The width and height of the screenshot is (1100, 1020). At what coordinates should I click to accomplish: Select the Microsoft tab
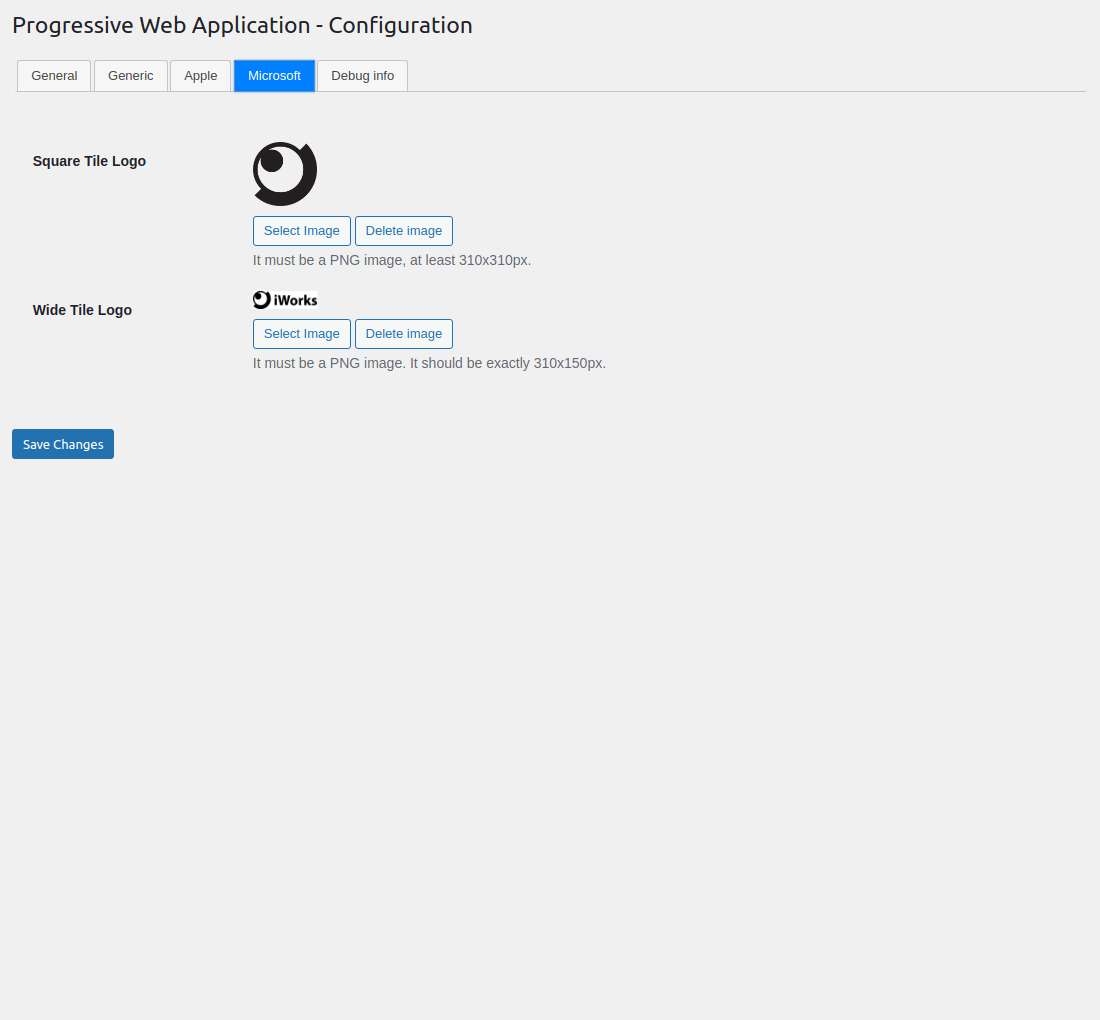click(x=274, y=76)
